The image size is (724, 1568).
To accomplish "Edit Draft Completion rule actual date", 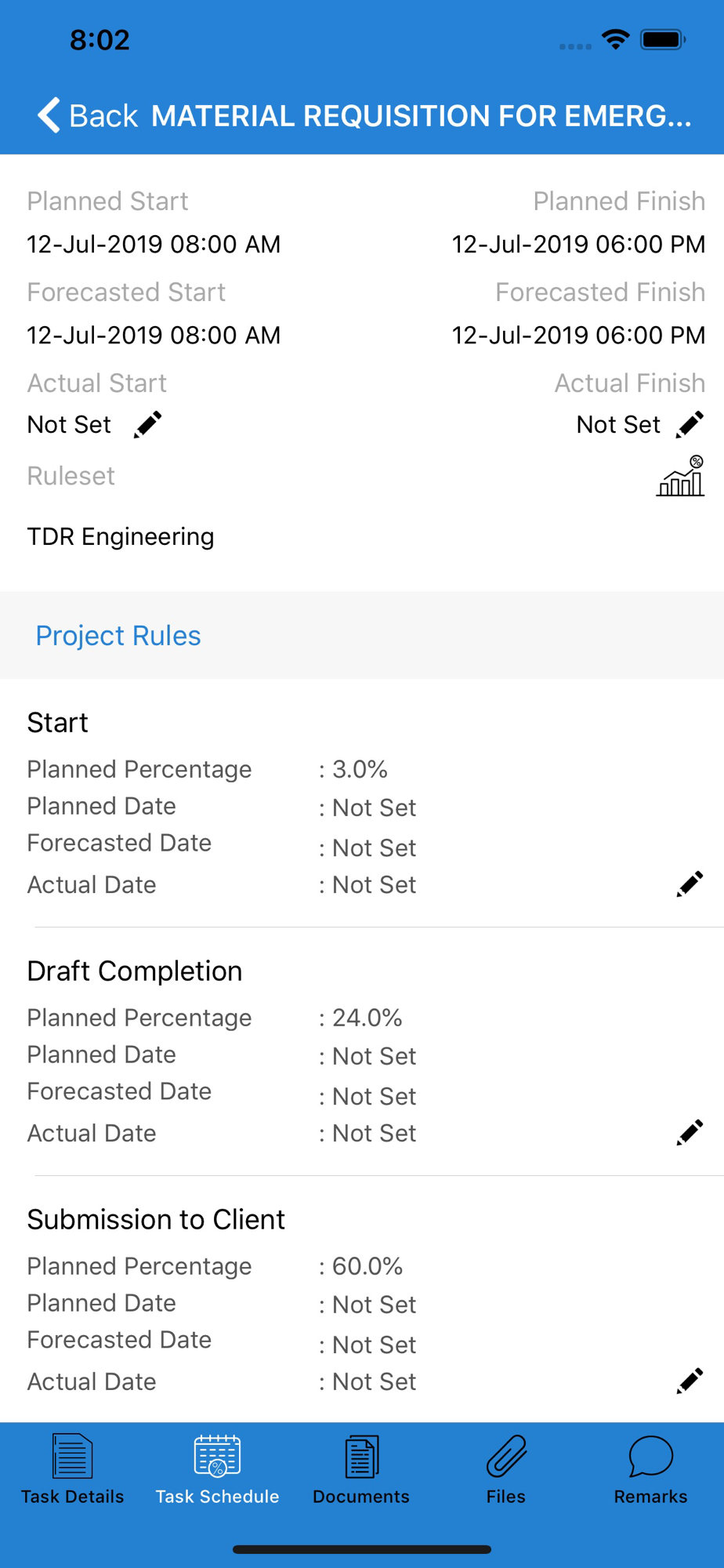I will tap(690, 1132).
